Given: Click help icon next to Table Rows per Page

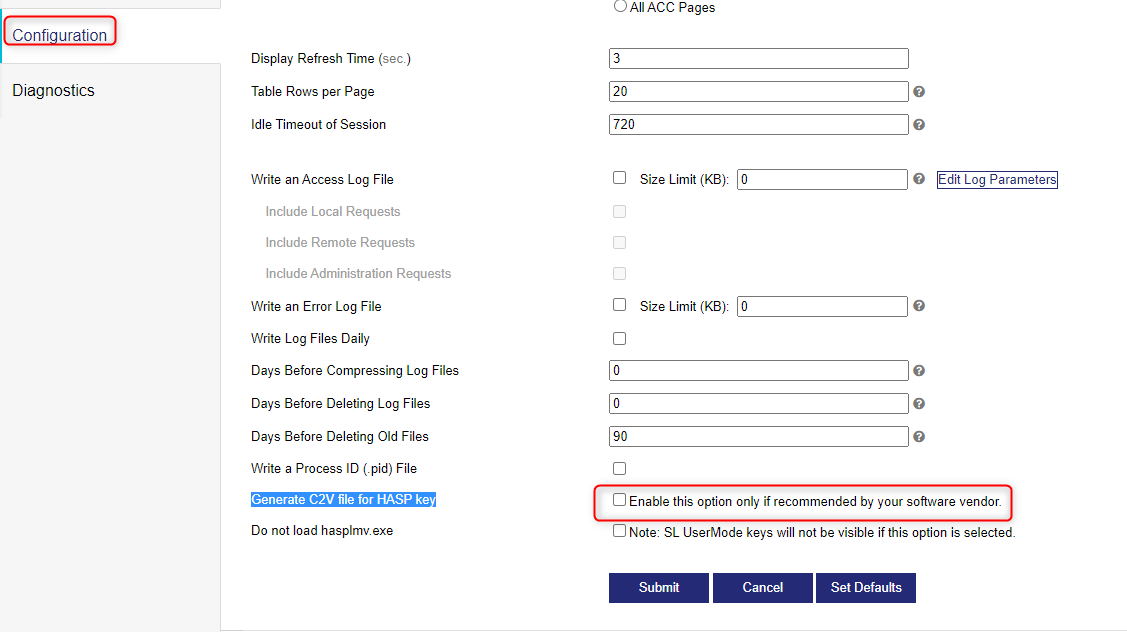Looking at the screenshot, I should coord(919,92).
